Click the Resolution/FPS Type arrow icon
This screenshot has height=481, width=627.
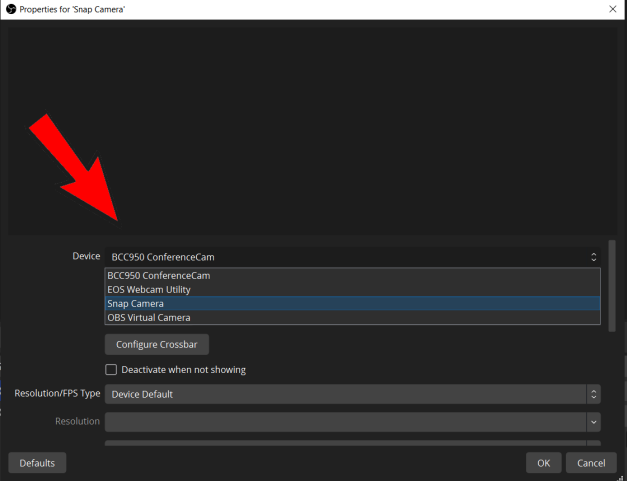pyautogui.click(x=594, y=394)
